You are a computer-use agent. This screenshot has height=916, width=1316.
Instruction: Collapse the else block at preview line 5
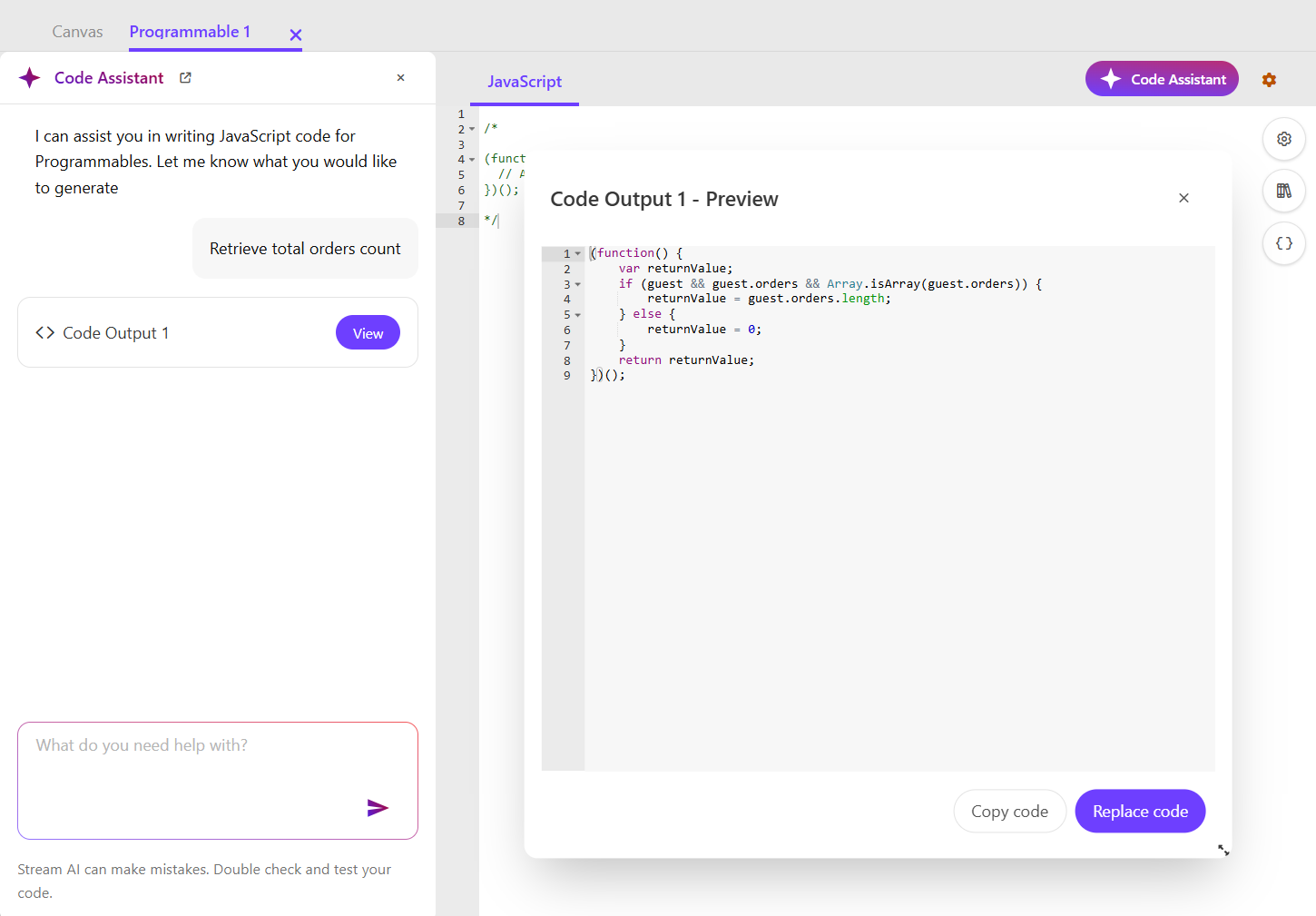click(x=578, y=314)
